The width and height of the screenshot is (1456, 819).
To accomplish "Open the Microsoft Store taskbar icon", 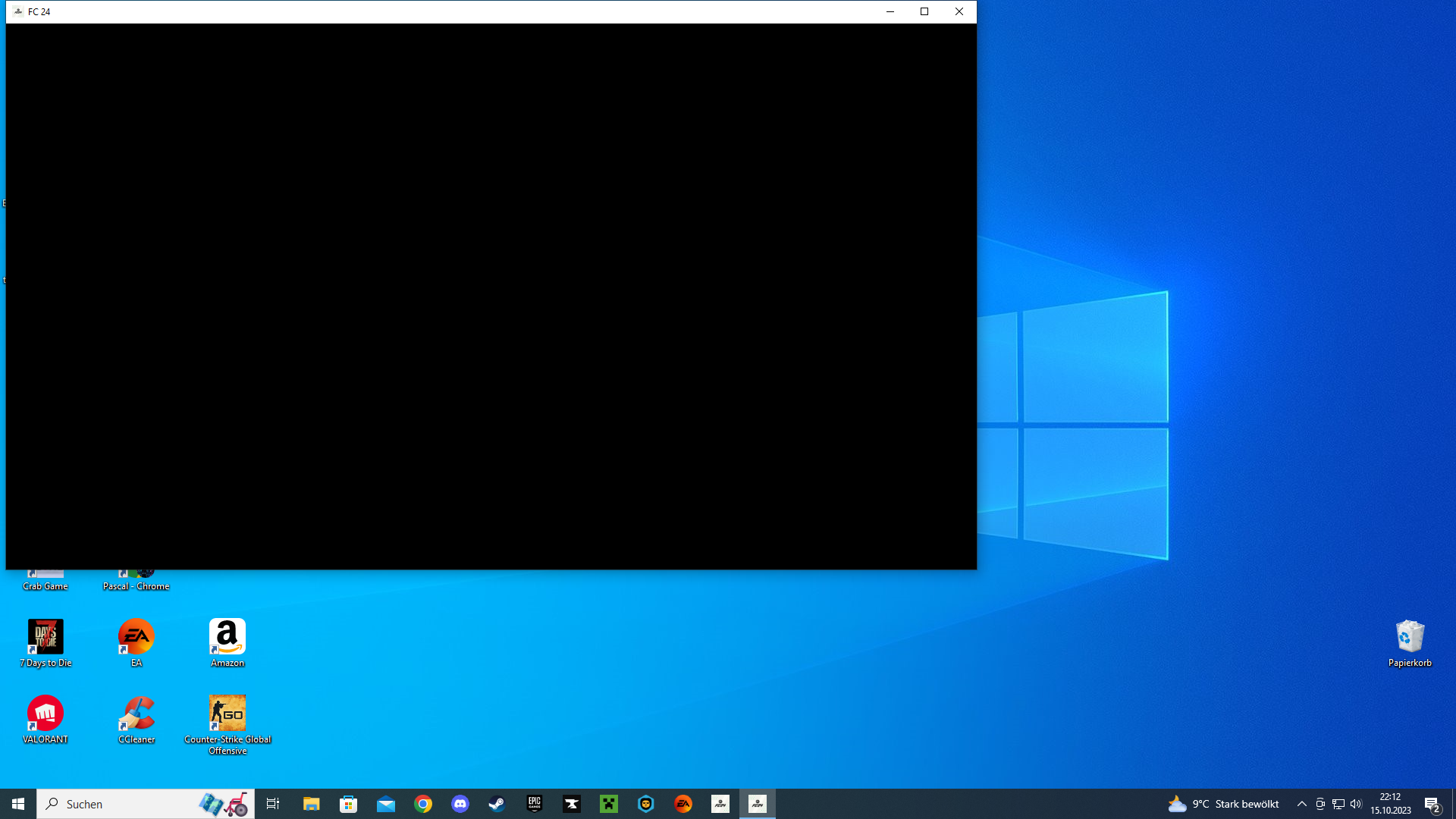I will coord(349,804).
